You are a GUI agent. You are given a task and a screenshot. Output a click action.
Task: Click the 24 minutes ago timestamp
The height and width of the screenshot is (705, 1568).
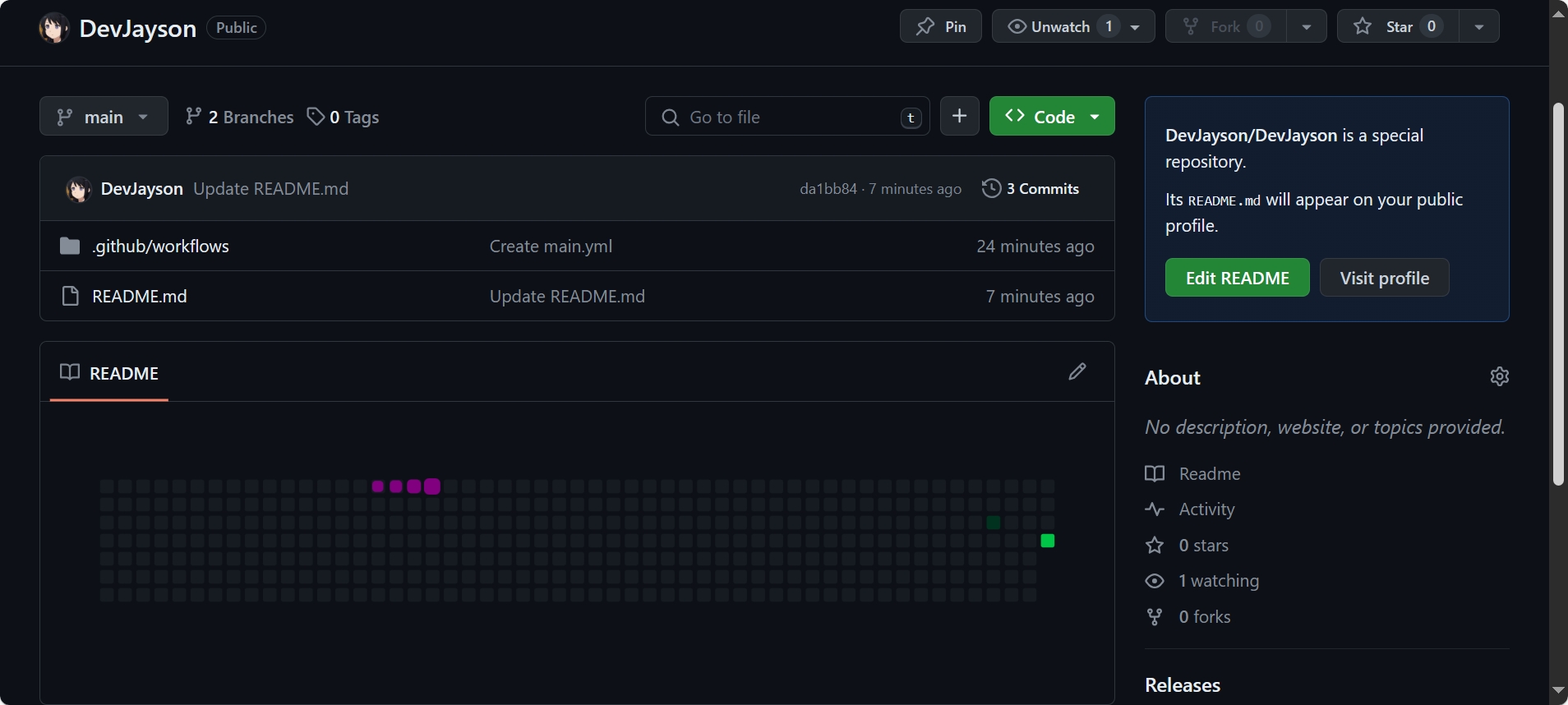1035,247
